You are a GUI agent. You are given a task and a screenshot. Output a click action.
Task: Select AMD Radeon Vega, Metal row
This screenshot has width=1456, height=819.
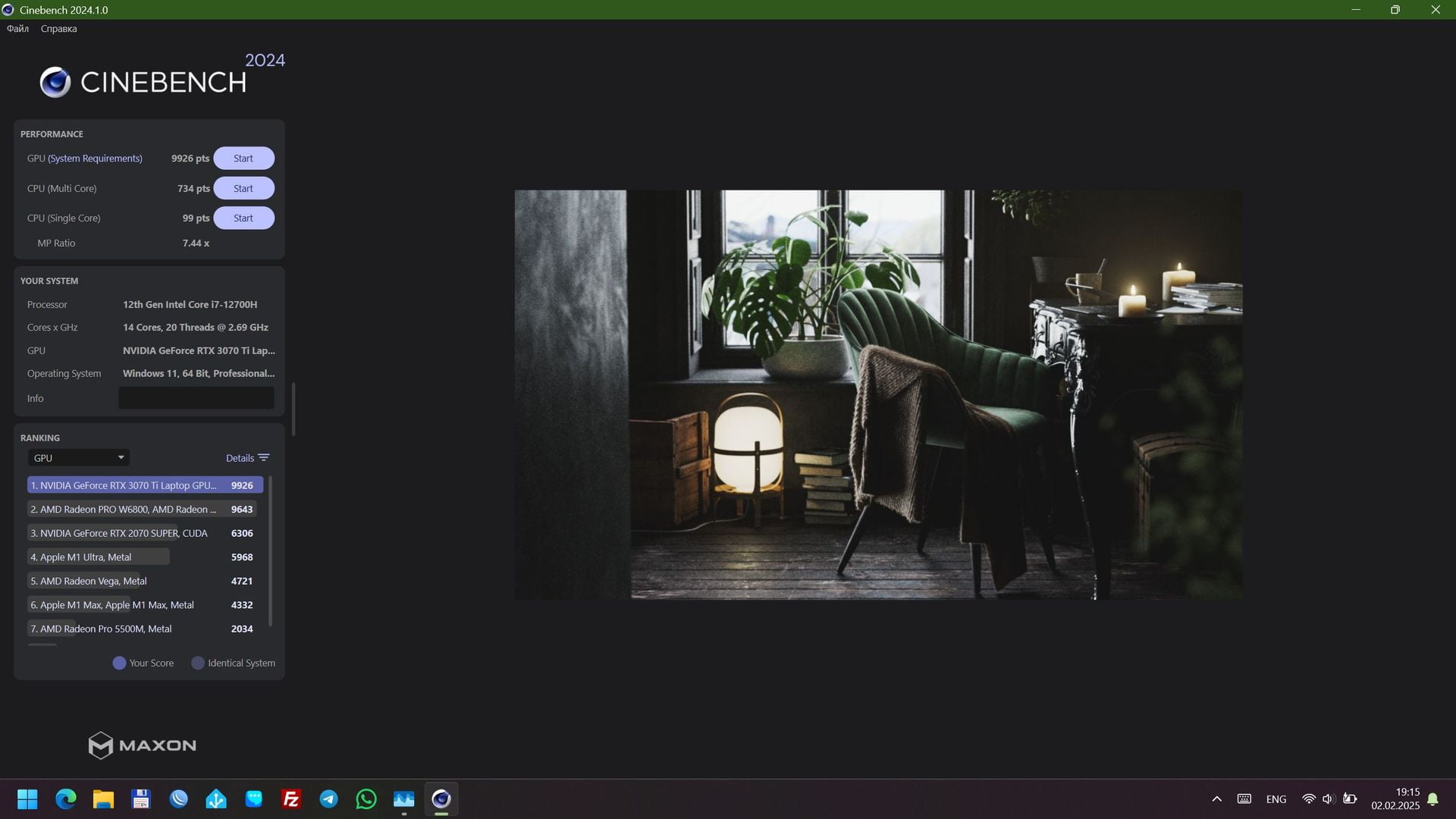pyautogui.click(x=145, y=581)
